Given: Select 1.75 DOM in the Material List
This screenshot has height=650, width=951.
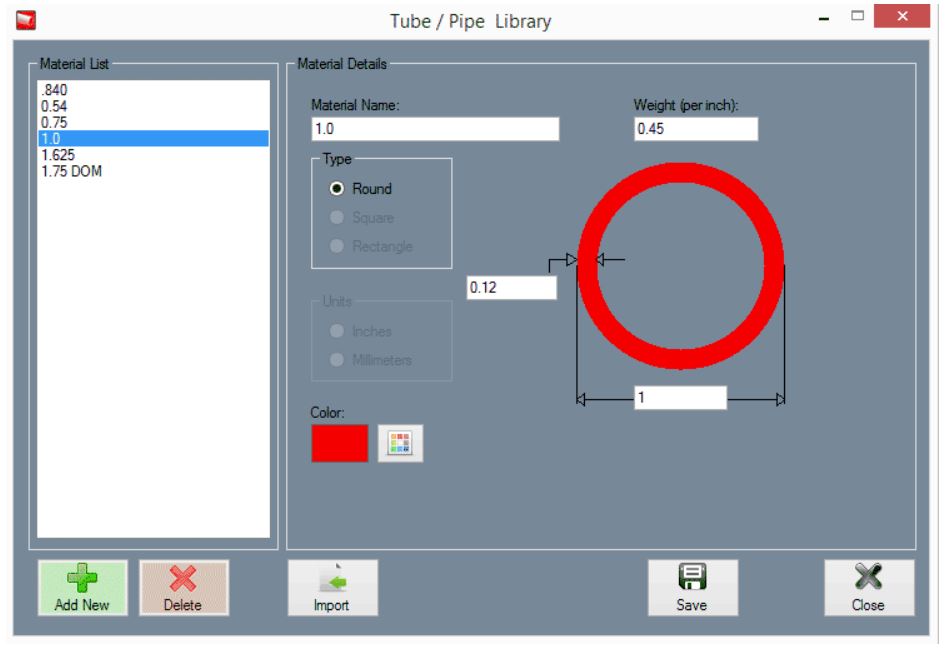Looking at the screenshot, I should click(153, 171).
